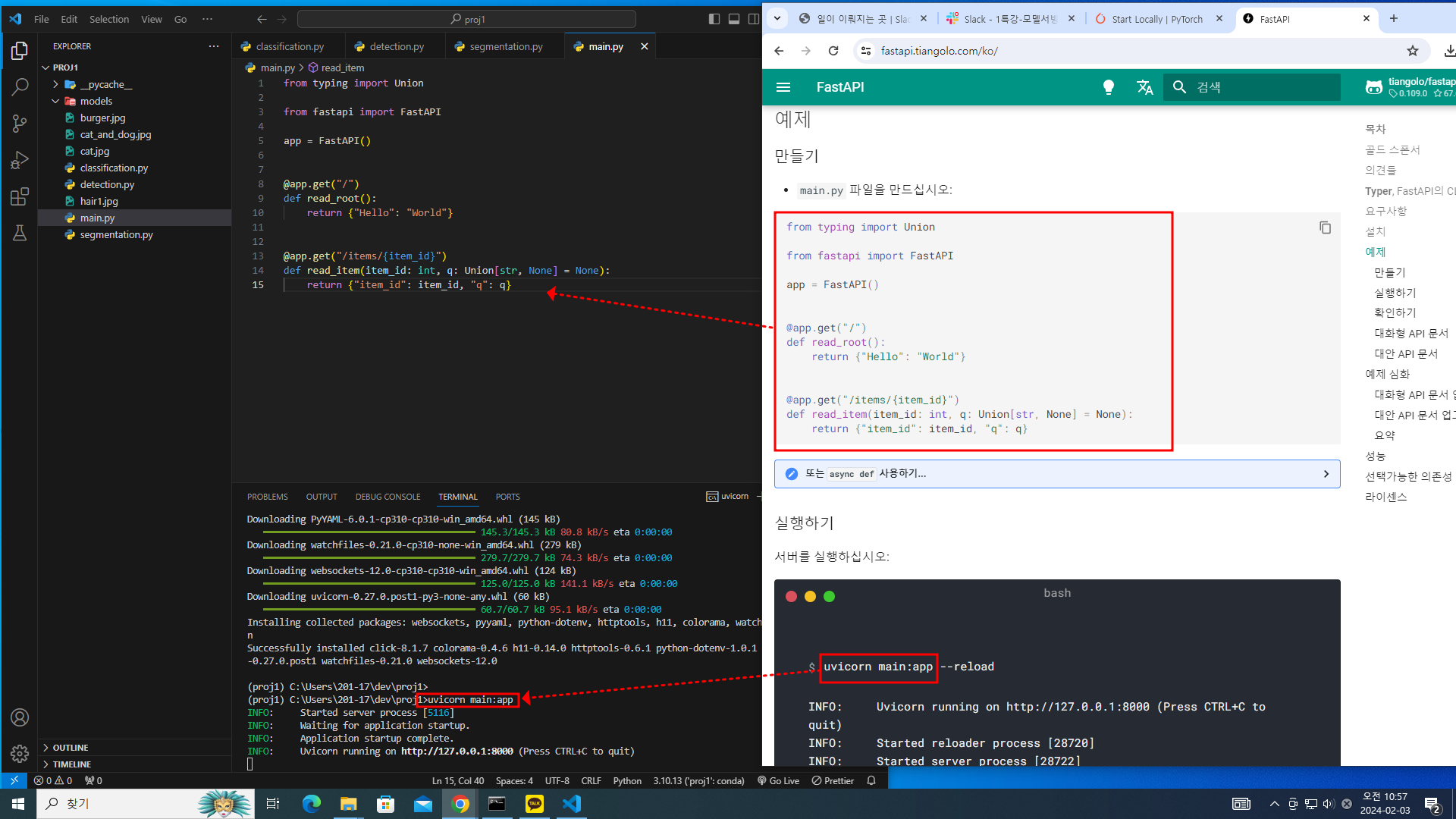This screenshot has width=1456, height=819.
Task: Open Source Control view icon
Action: (x=20, y=124)
